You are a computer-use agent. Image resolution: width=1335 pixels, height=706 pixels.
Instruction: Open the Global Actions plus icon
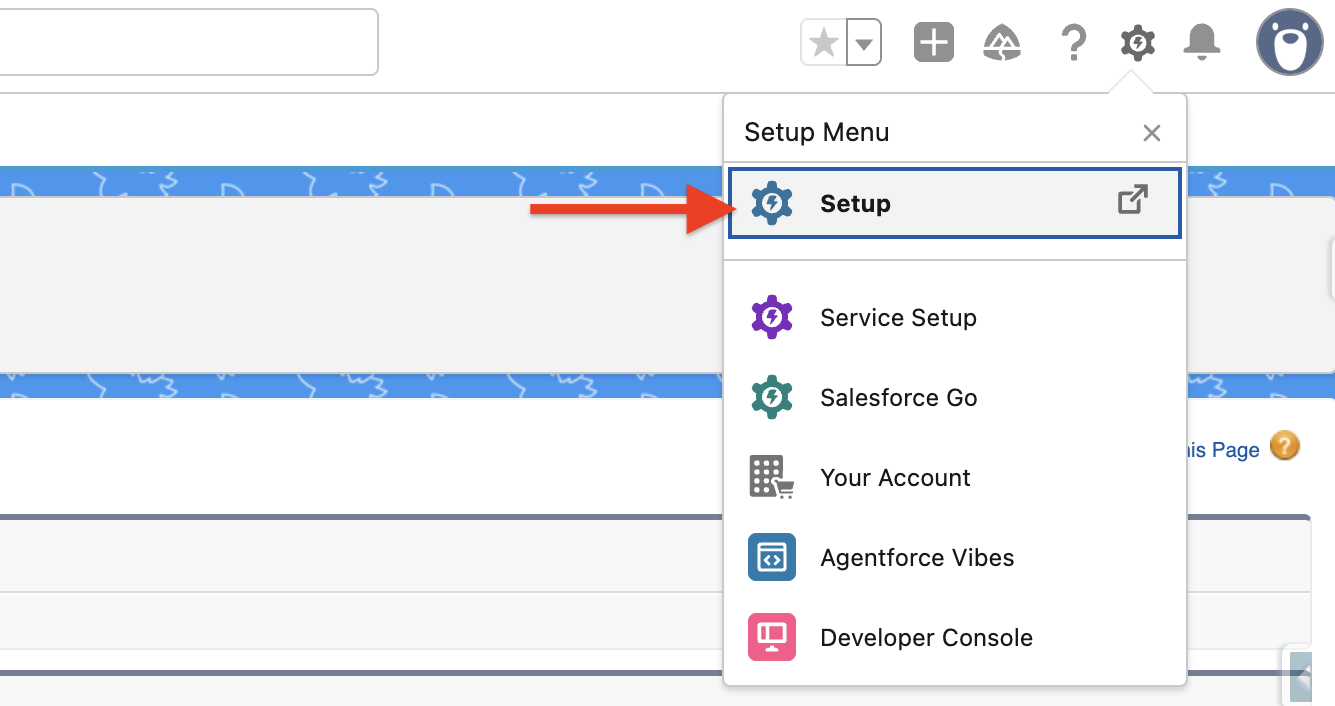[934, 43]
